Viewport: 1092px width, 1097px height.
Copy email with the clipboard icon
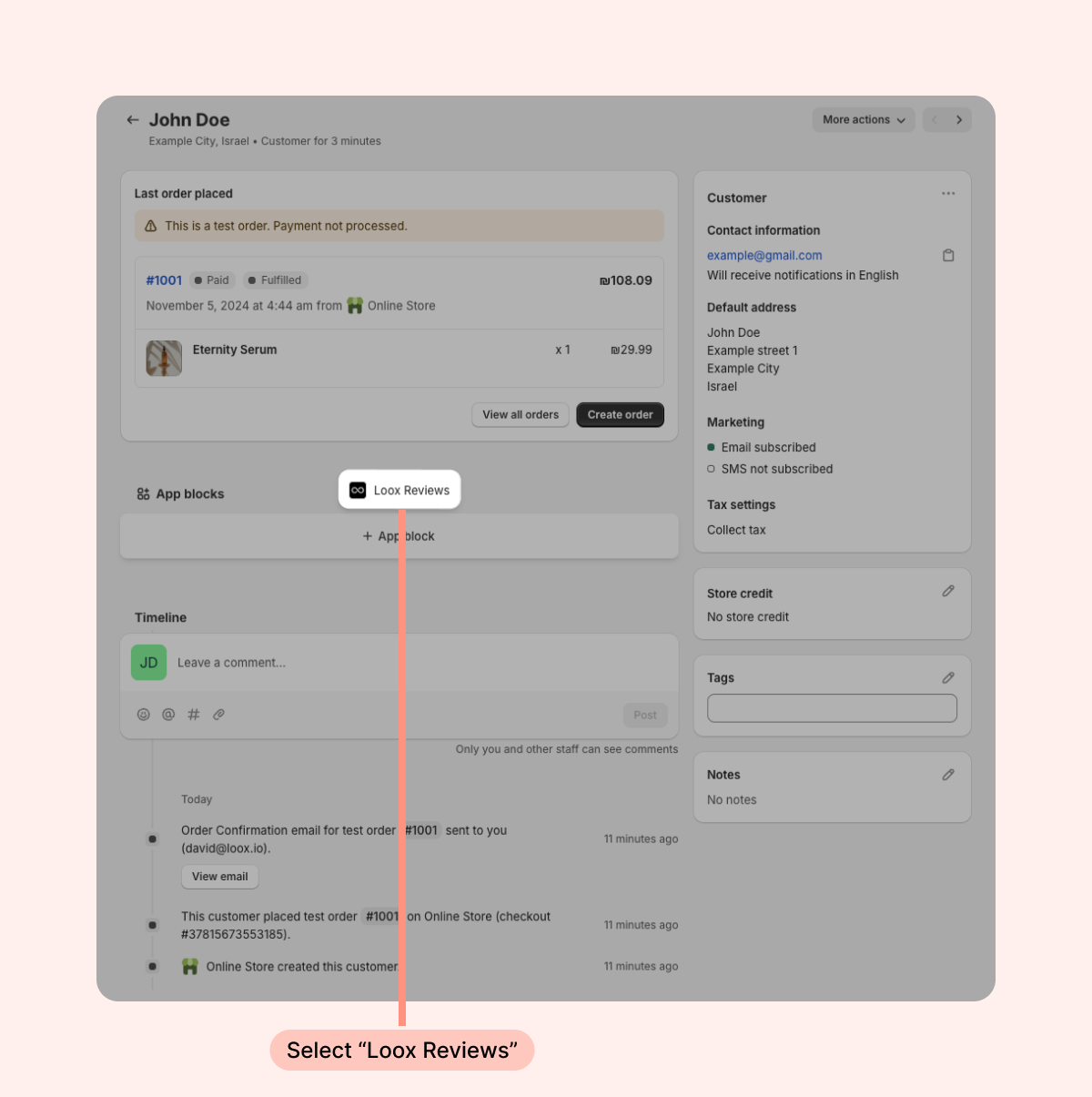[948, 256]
